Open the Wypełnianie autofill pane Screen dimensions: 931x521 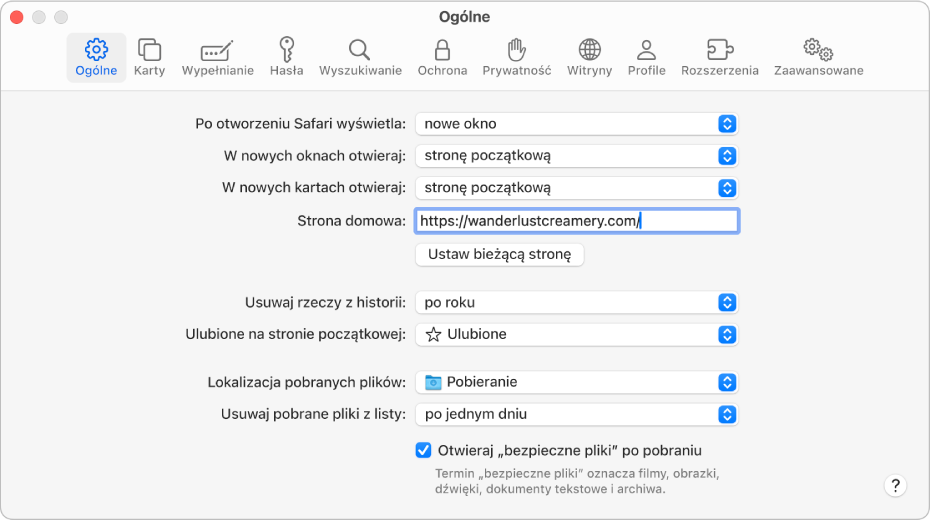pos(217,57)
